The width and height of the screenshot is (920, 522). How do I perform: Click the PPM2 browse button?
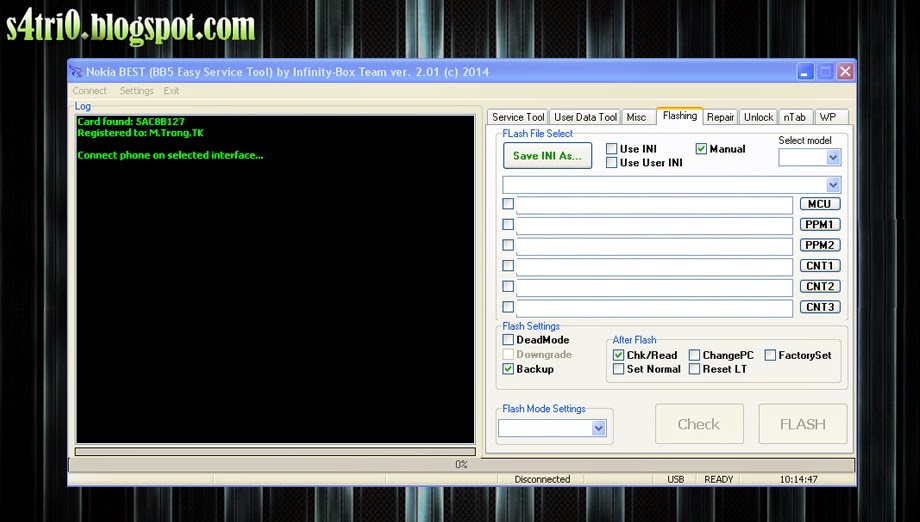click(820, 245)
